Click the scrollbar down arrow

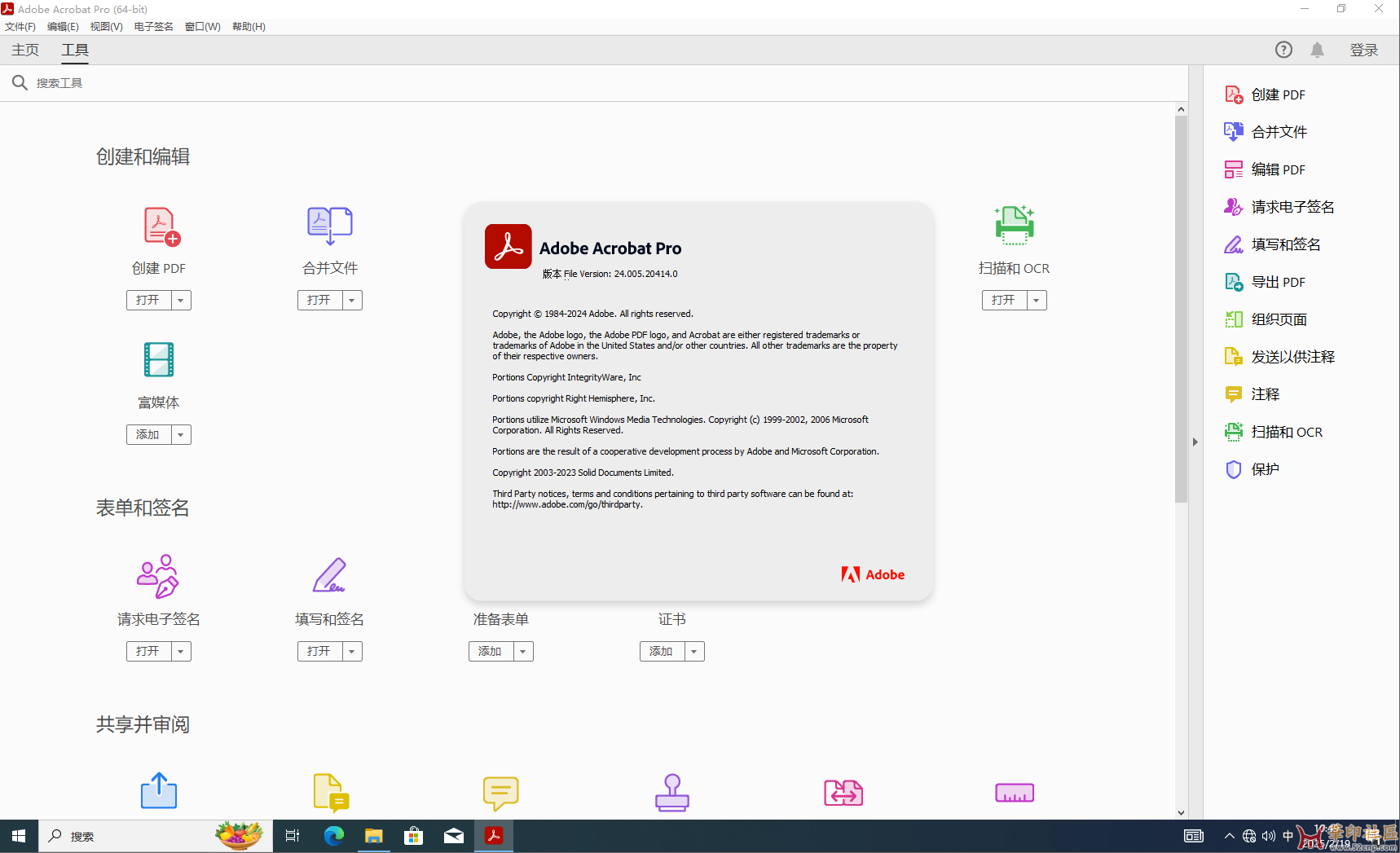[x=1181, y=812]
